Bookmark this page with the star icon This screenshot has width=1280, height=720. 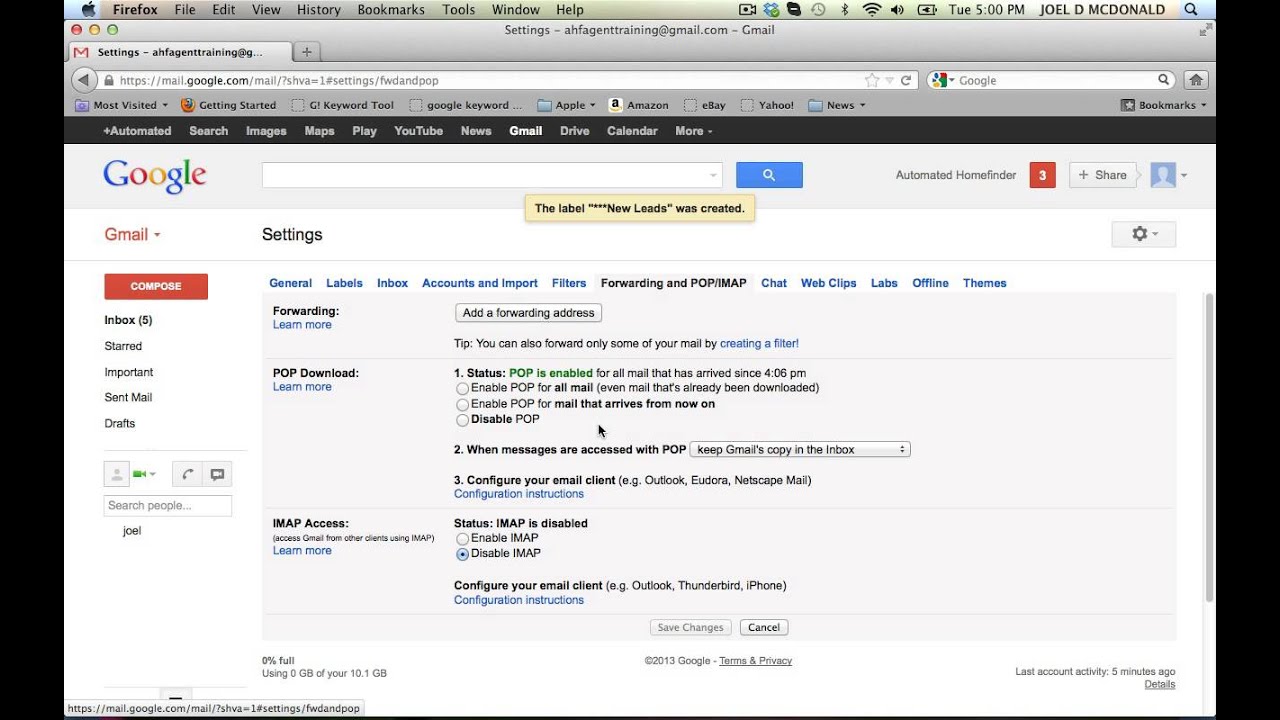click(871, 80)
